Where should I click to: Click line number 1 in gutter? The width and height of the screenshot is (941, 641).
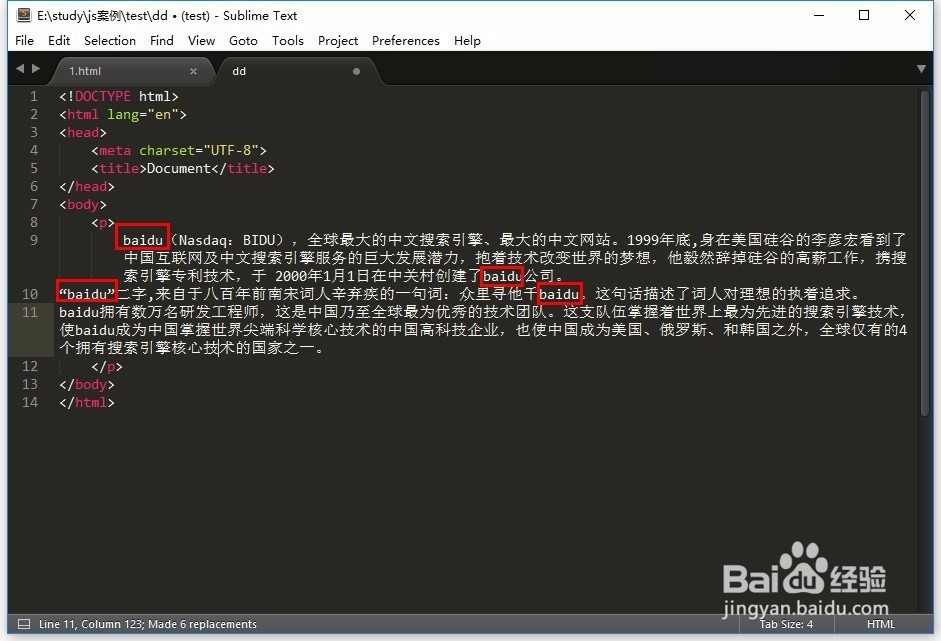34,96
